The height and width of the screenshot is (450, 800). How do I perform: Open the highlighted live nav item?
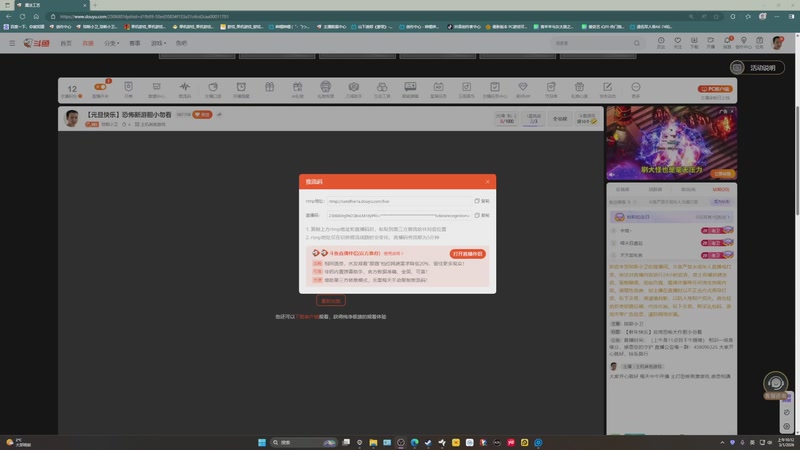point(88,43)
